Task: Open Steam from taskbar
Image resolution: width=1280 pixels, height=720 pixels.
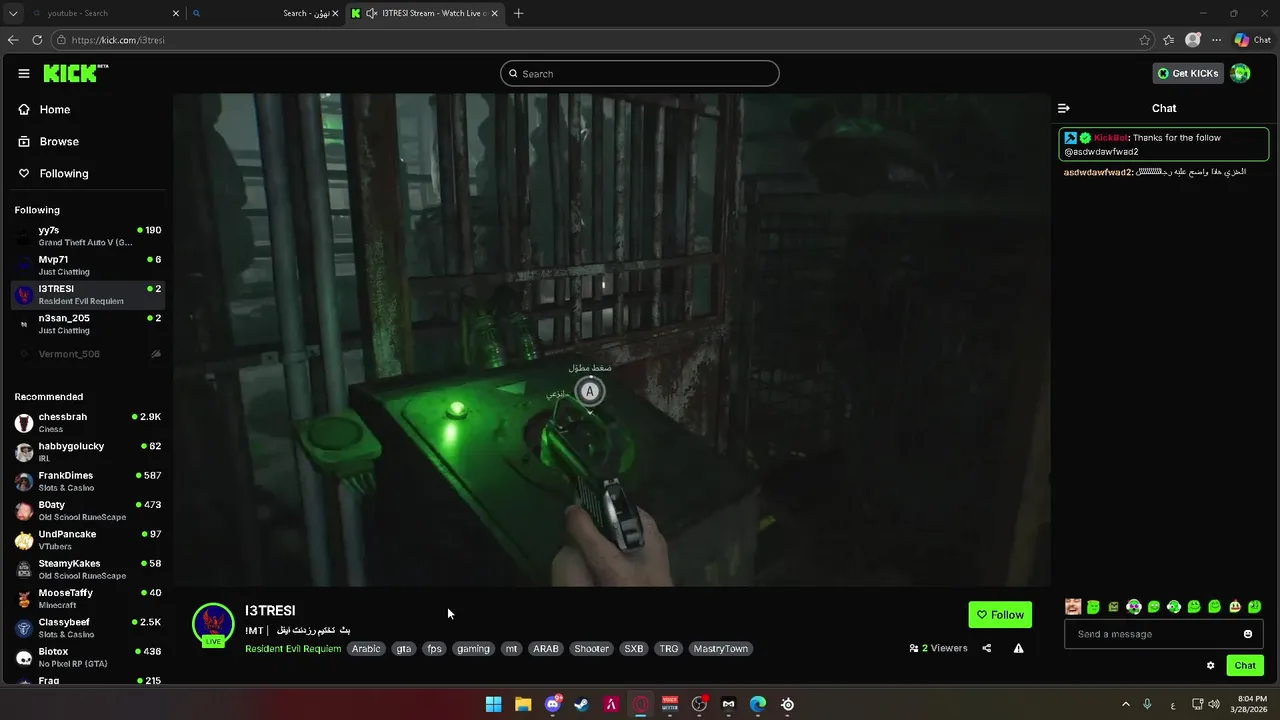Action: tap(581, 704)
